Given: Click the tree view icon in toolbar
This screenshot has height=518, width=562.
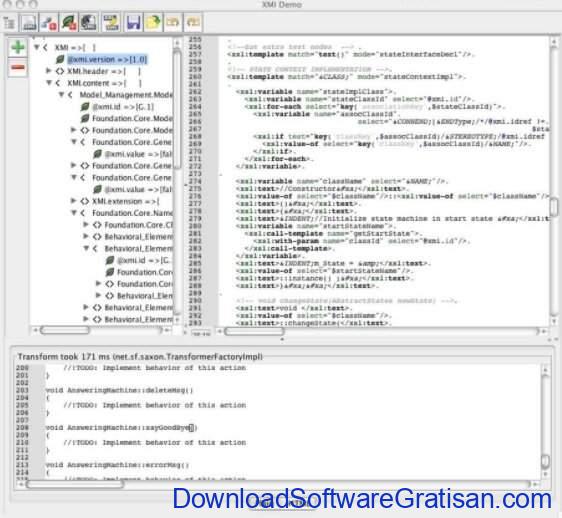Looking at the screenshot, I should (x=9, y=23).
